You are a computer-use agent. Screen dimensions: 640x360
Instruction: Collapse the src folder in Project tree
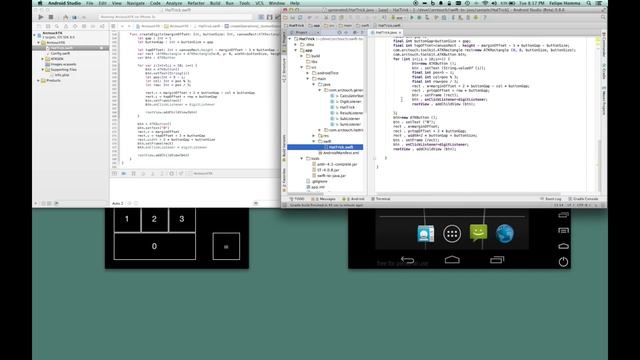(x=302, y=67)
